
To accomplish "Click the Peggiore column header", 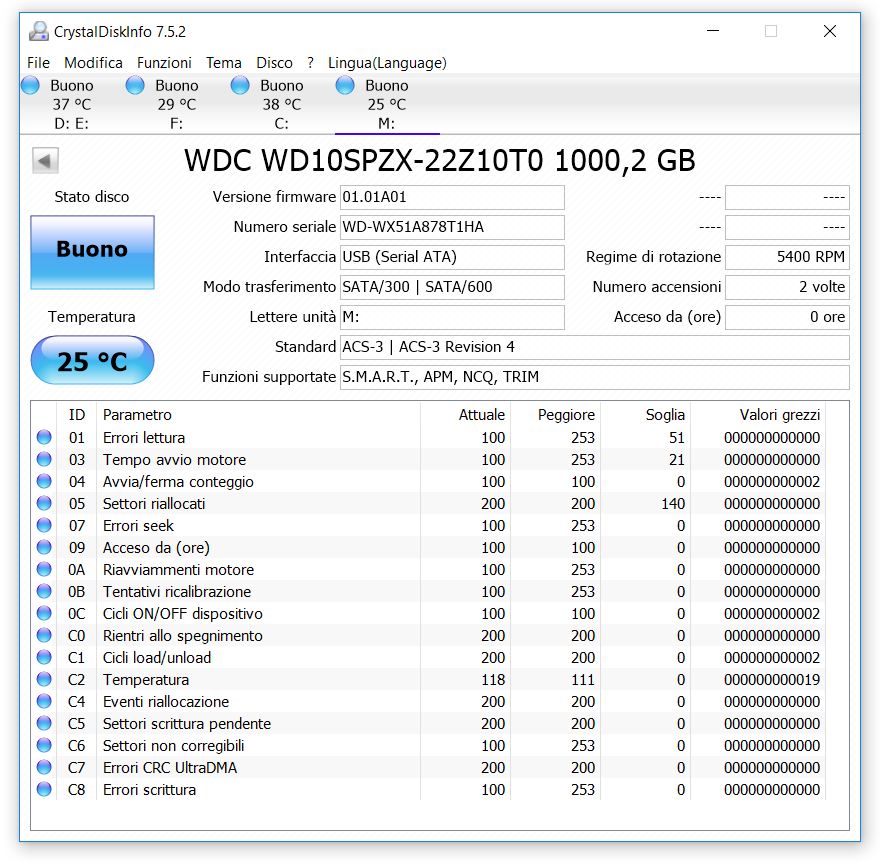I will point(556,415).
